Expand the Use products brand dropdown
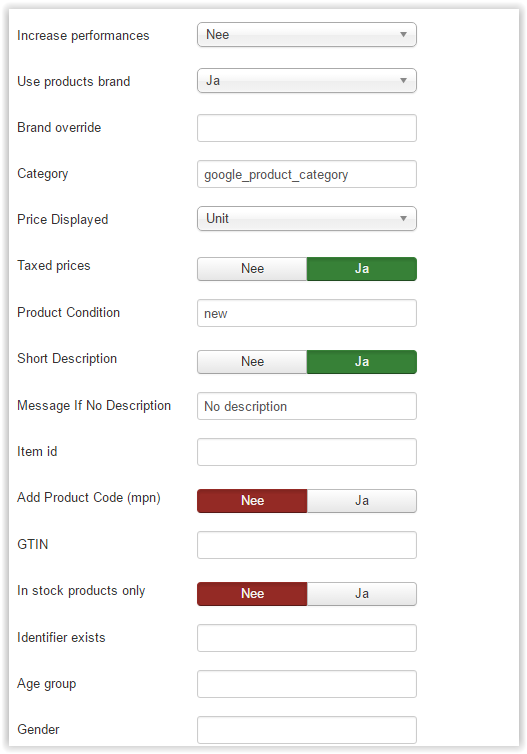 (x=307, y=81)
